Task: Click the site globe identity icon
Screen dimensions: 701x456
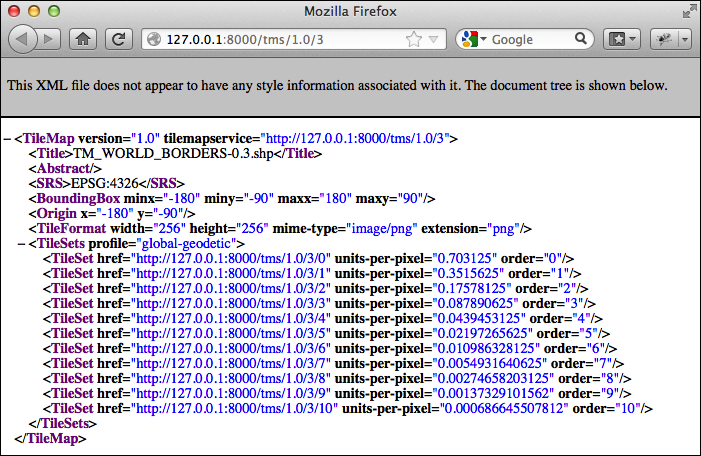Action: coord(154,39)
